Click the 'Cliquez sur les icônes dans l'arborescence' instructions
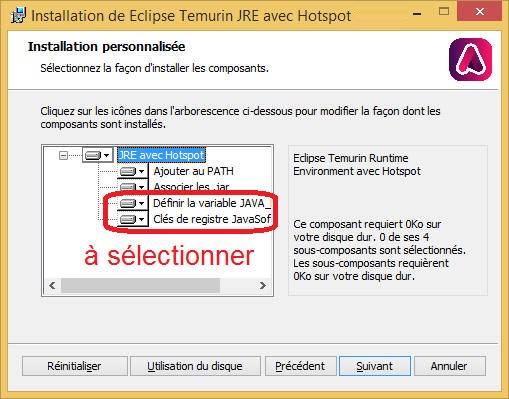Viewport: 509px width, 399px height. tap(240, 118)
